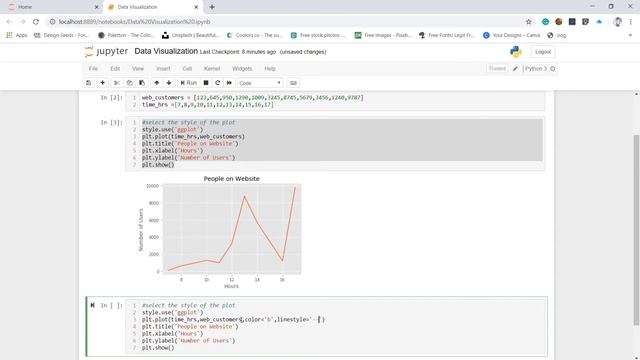Open the Unsplash bookmark
The width and height of the screenshot is (640, 360).
click(191, 36)
